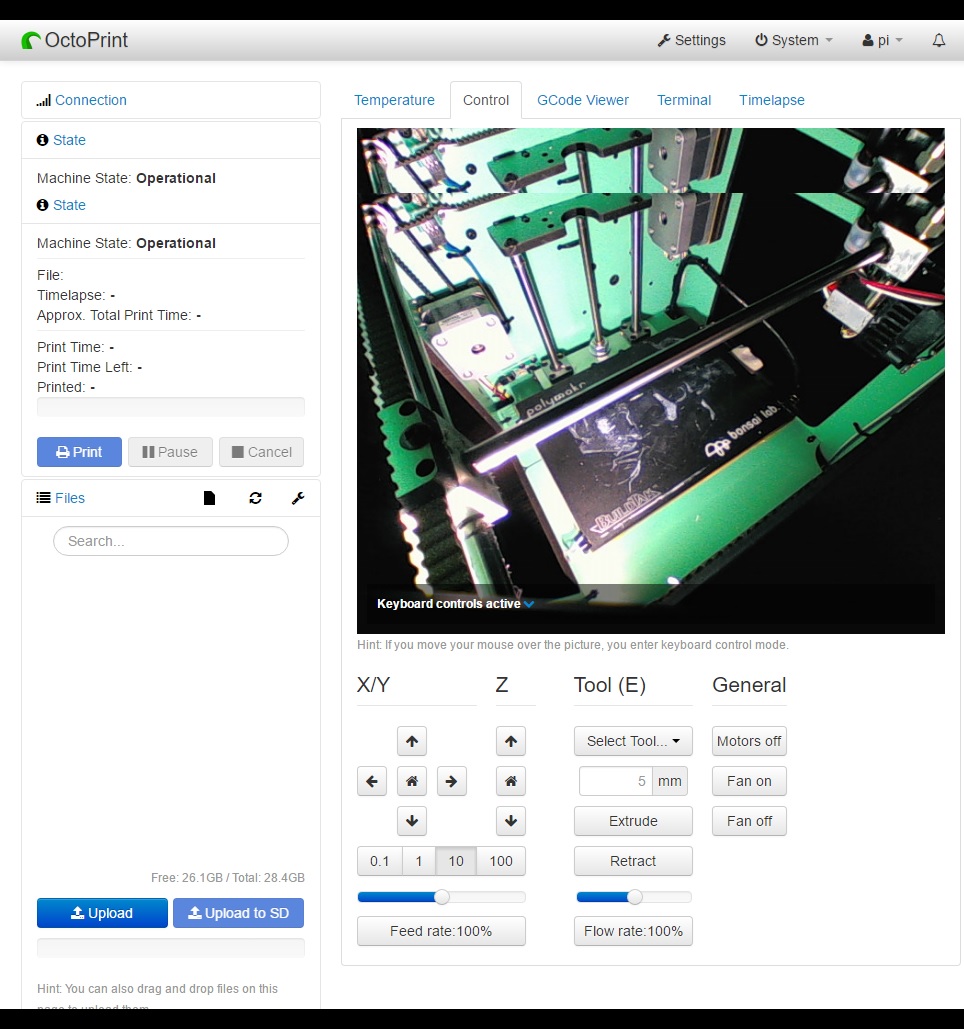Refresh the Files list
The width and height of the screenshot is (964, 1029).
[255, 497]
